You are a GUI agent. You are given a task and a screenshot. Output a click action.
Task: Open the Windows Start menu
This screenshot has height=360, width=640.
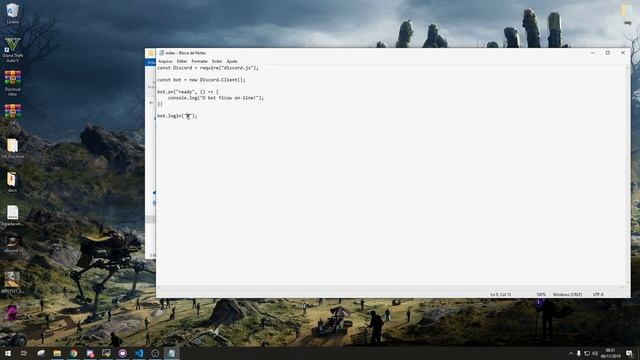pyautogui.click(x=8, y=353)
